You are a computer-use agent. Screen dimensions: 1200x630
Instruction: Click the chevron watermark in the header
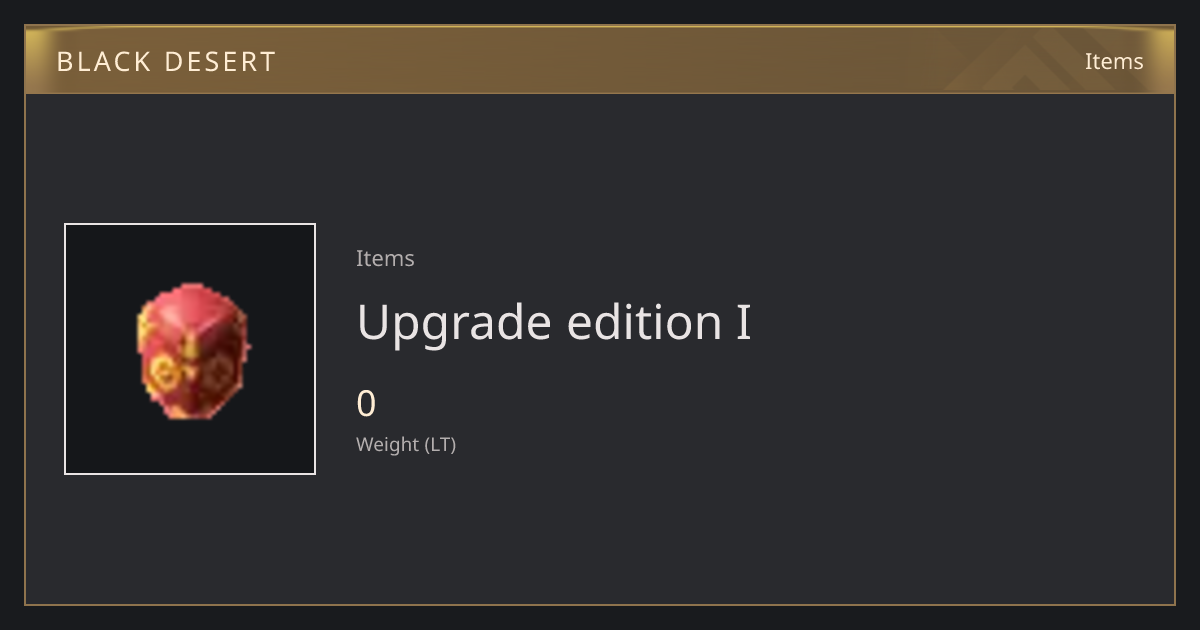1040,62
